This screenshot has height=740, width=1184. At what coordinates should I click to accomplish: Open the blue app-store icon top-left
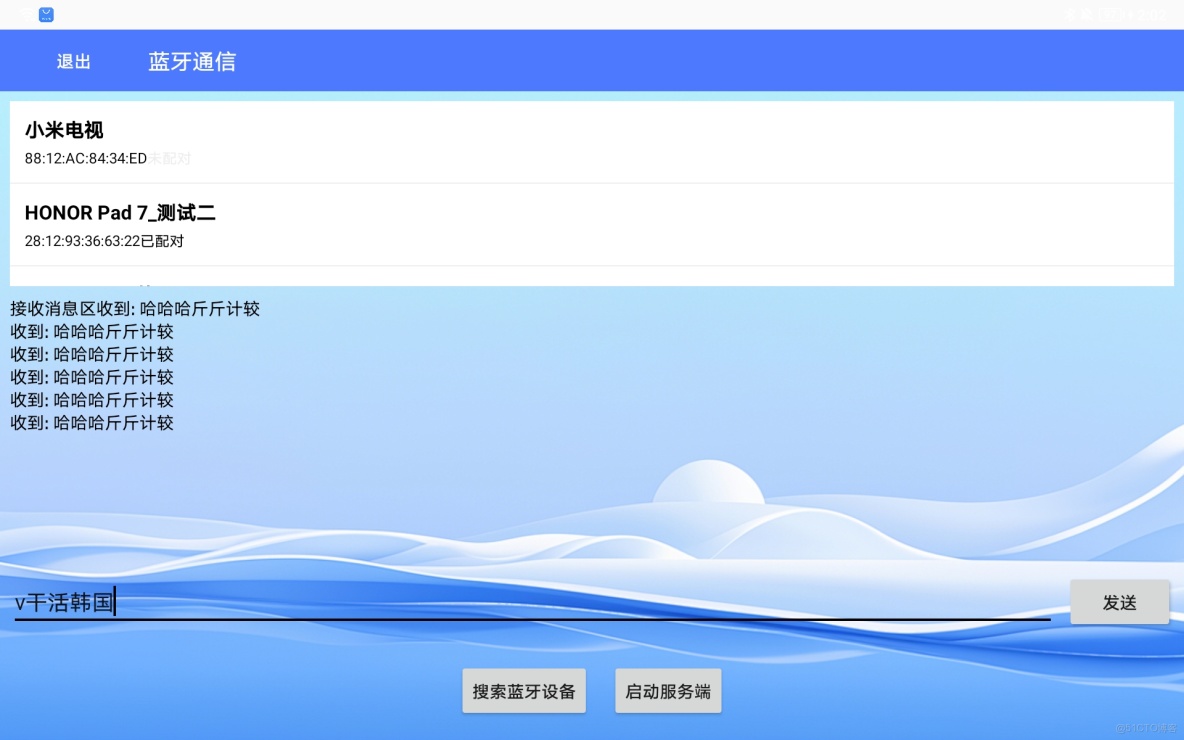pos(45,14)
